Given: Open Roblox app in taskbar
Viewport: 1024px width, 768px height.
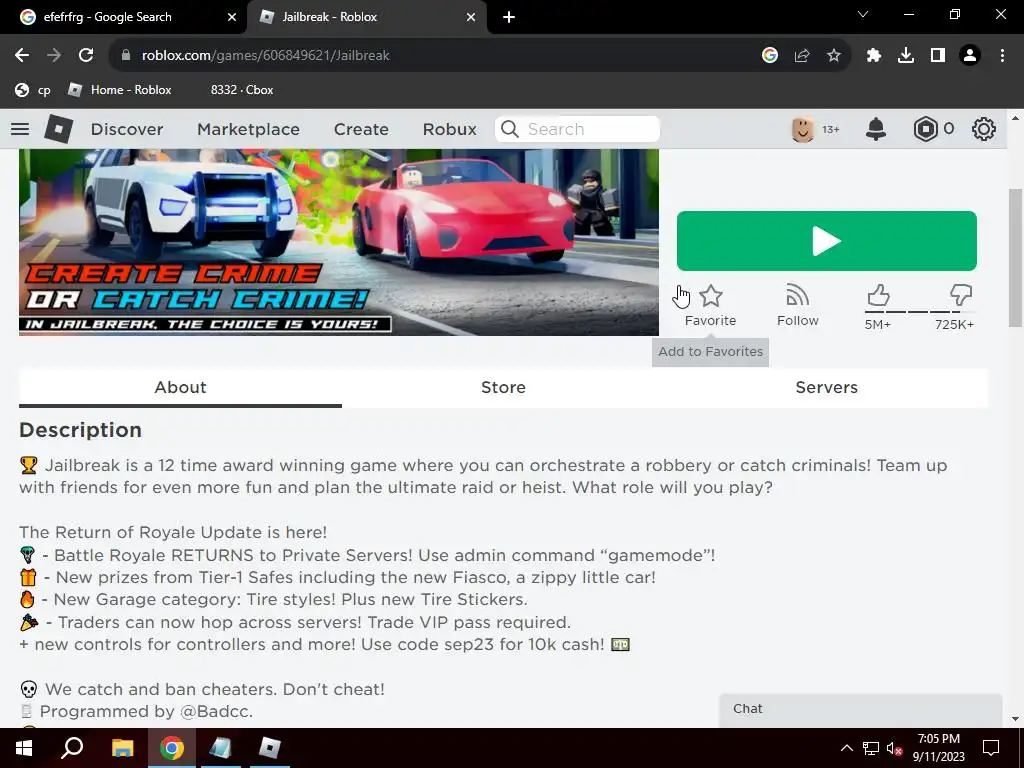Looking at the screenshot, I should pos(269,748).
